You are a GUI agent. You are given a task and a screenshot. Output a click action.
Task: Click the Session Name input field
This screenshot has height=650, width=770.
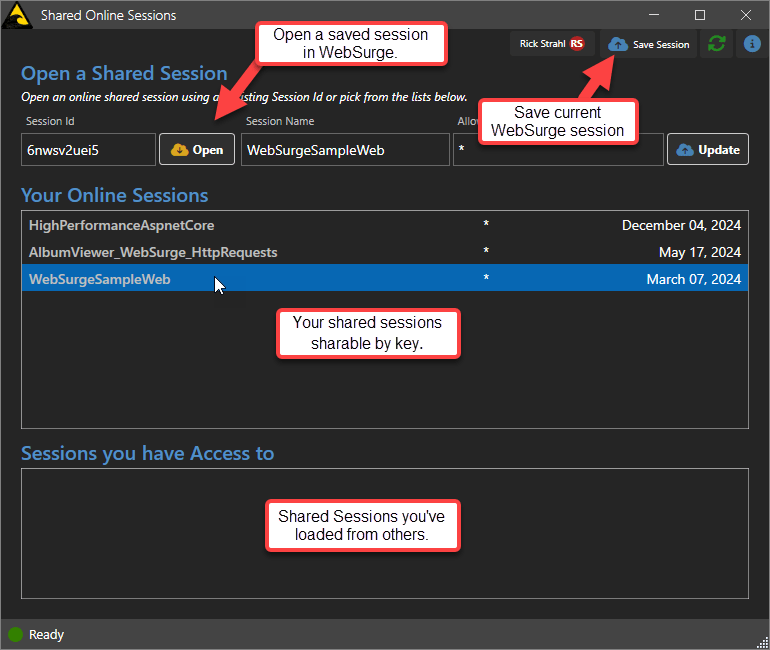pyautogui.click(x=345, y=150)
